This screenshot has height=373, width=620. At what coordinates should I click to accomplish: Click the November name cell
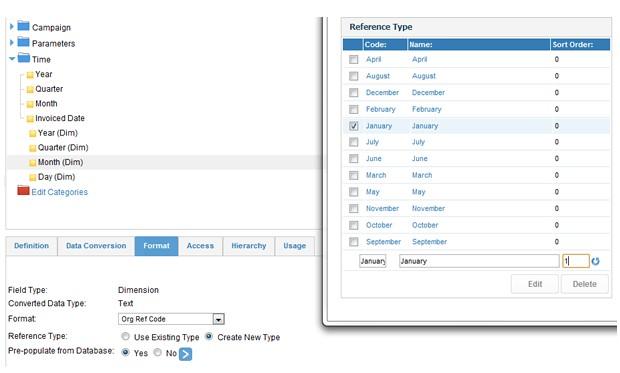click(428, 208)
